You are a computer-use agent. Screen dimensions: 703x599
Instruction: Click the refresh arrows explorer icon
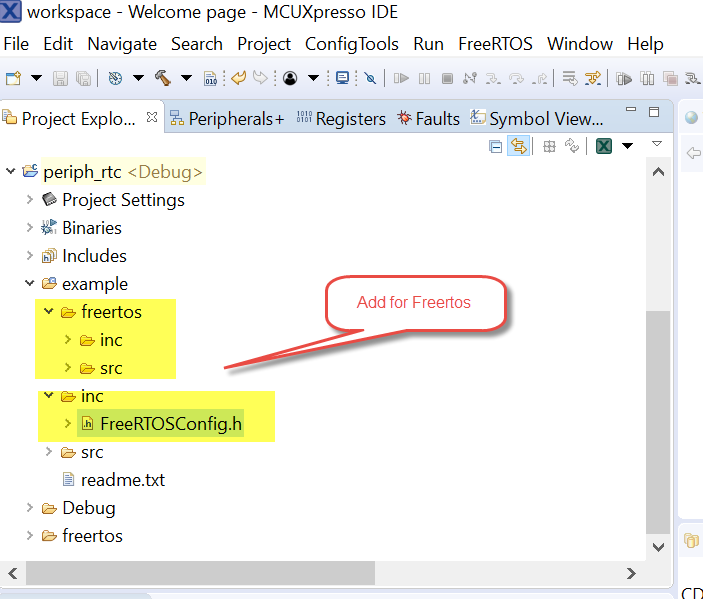(x=572, y=146)
